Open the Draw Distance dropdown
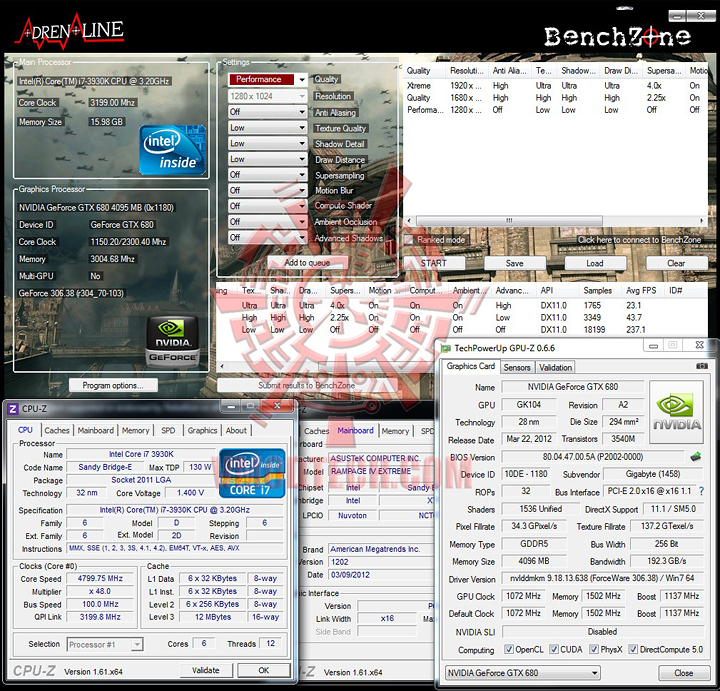Viewport: 720px width, 691px height. pos(268,159)
